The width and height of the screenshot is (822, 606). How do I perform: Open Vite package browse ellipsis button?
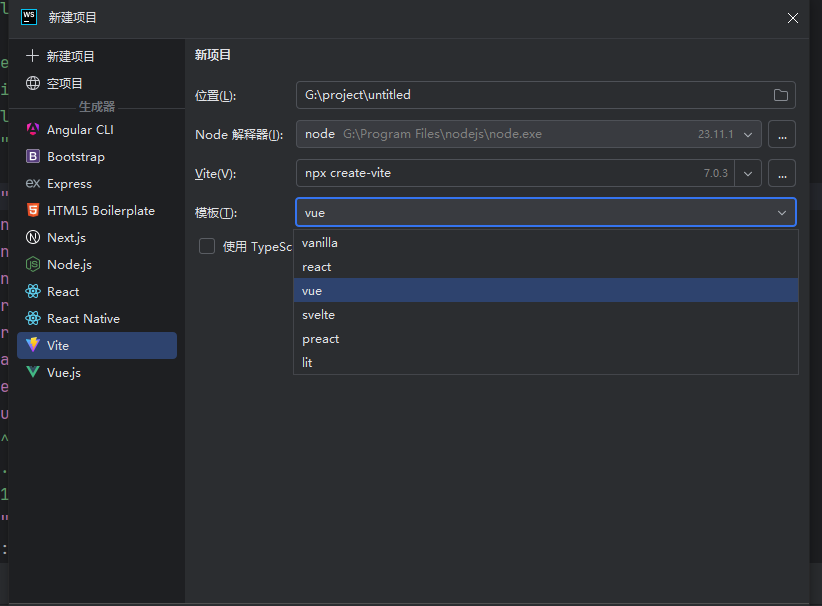point(782,174)
